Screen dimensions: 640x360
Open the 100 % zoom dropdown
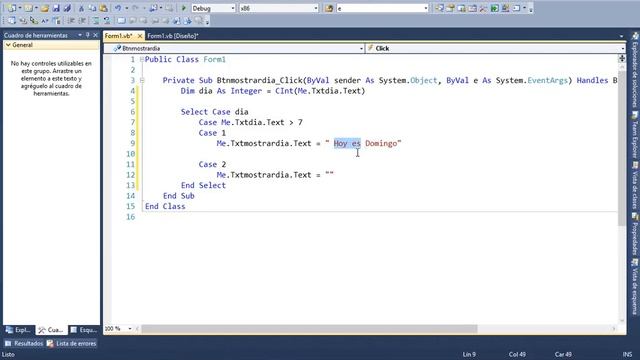pyautogui.click(x=130, y=329)
